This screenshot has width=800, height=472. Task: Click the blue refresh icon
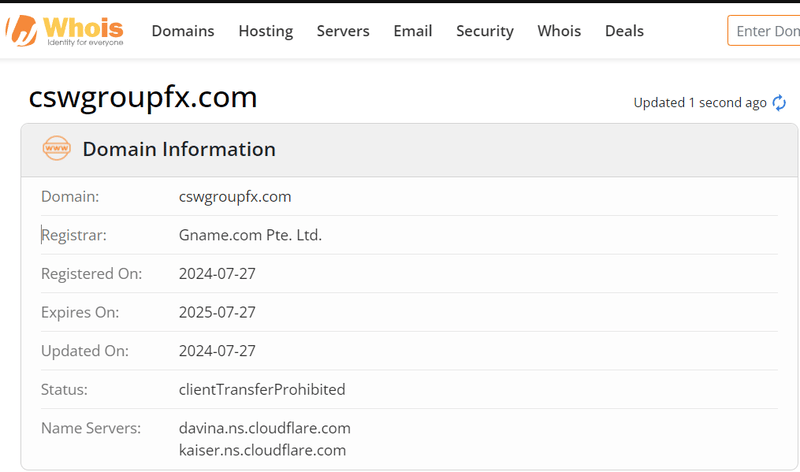pyautogui.click(x=779, y=103)
